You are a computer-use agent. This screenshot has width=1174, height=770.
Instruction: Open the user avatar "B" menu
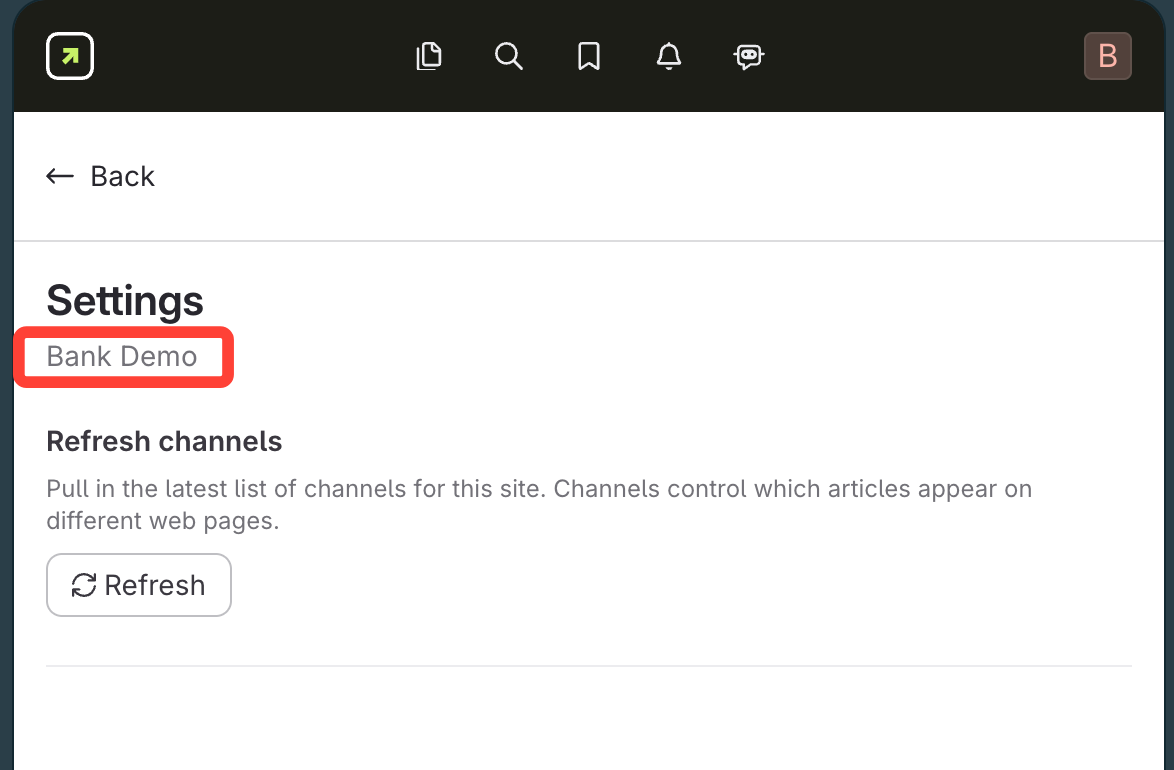click(x=1108, y=56)
